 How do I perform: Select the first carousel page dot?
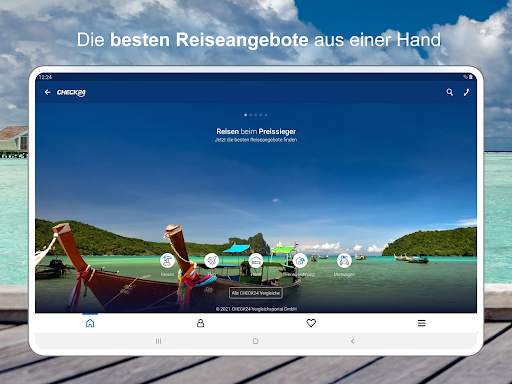tap(246, 115)
